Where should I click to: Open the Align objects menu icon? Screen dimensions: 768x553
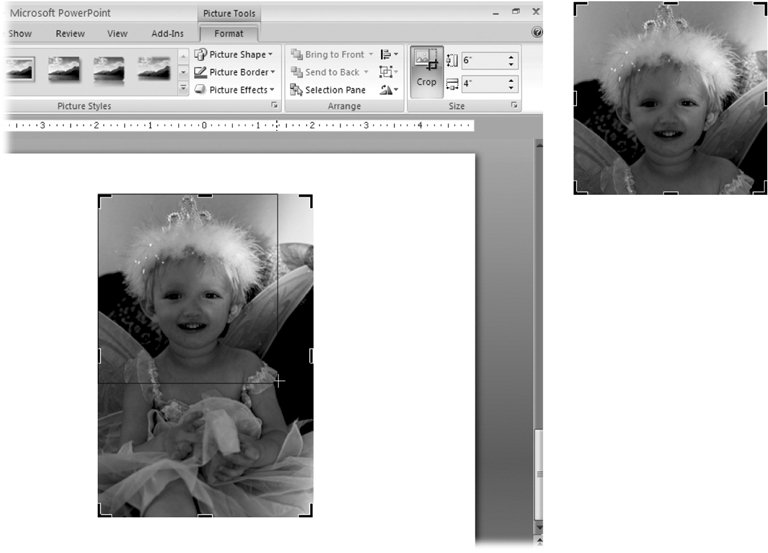tap(389, 54)
